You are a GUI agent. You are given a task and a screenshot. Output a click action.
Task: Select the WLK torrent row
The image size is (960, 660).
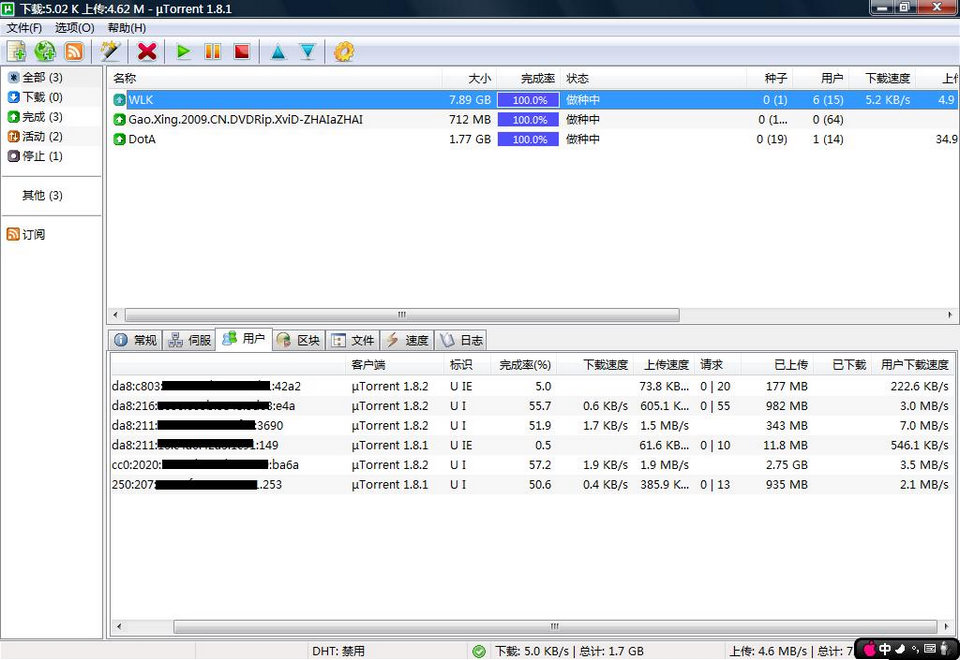533,100
